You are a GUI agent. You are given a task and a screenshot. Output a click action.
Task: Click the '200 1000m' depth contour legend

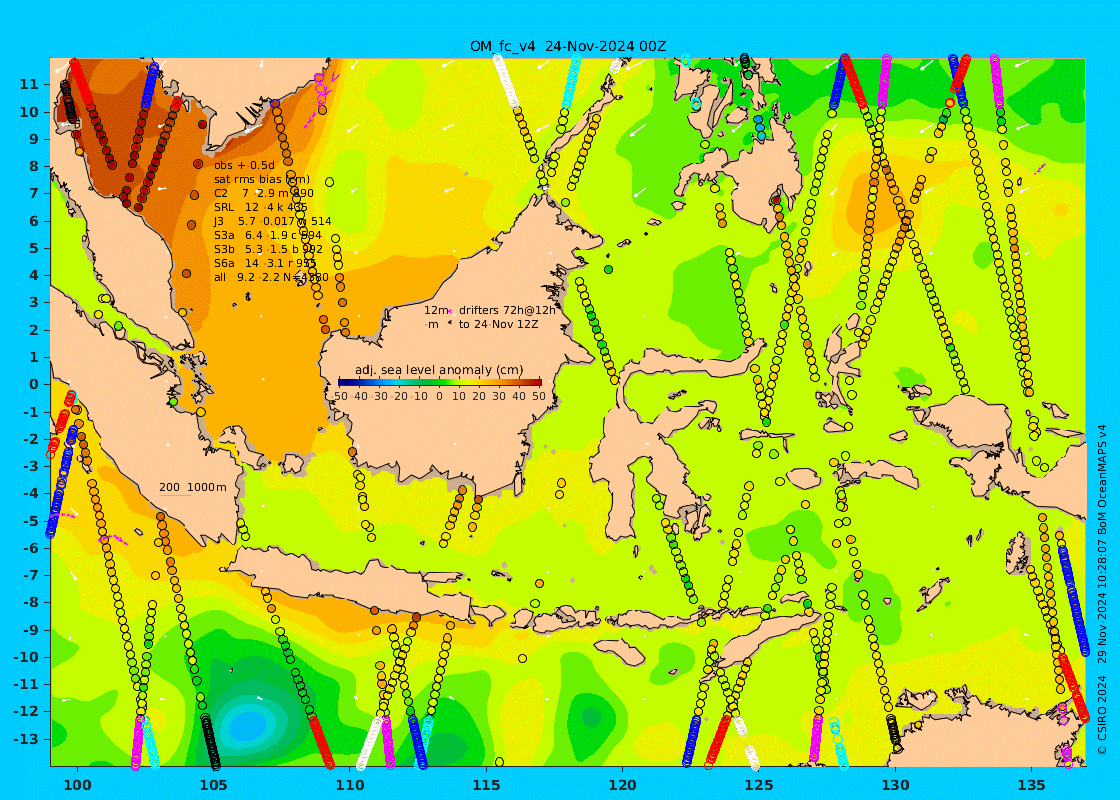pyautogui.click(x=192, y=487)
